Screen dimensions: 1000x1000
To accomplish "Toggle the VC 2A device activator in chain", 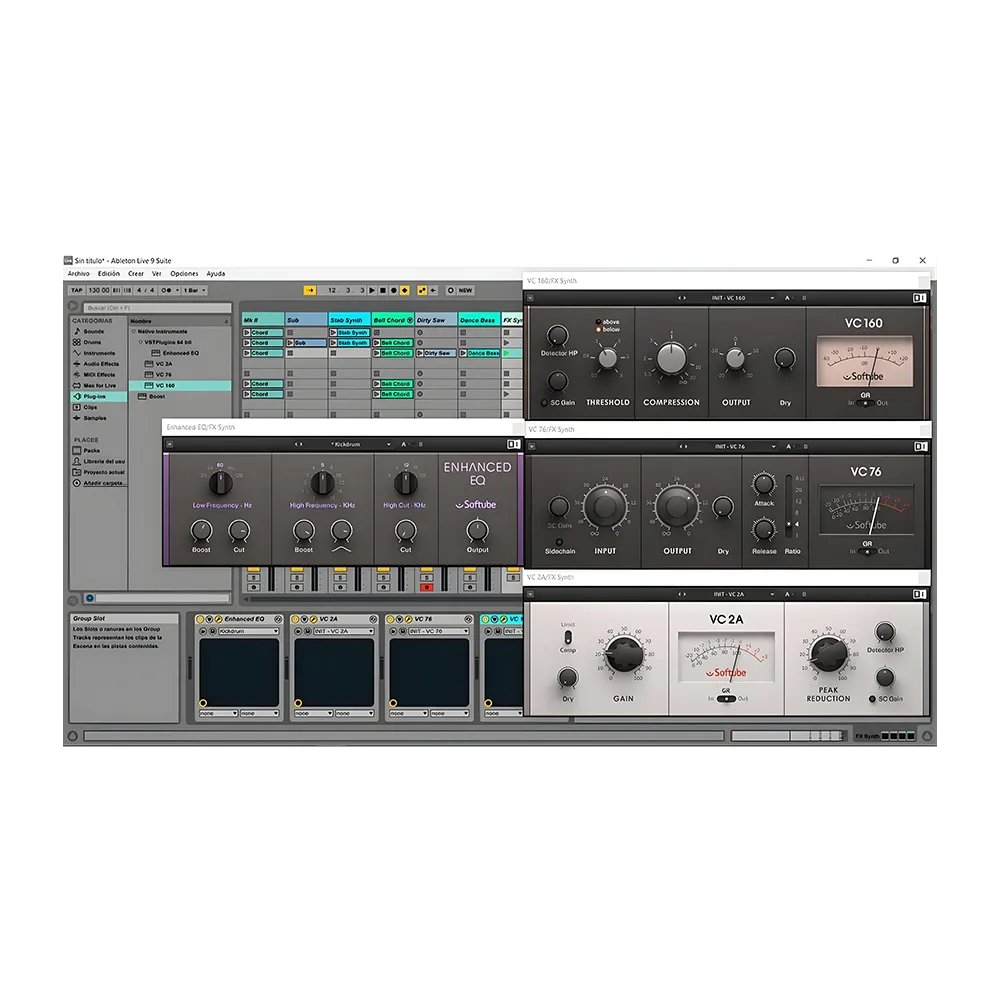I will point(295,619).
